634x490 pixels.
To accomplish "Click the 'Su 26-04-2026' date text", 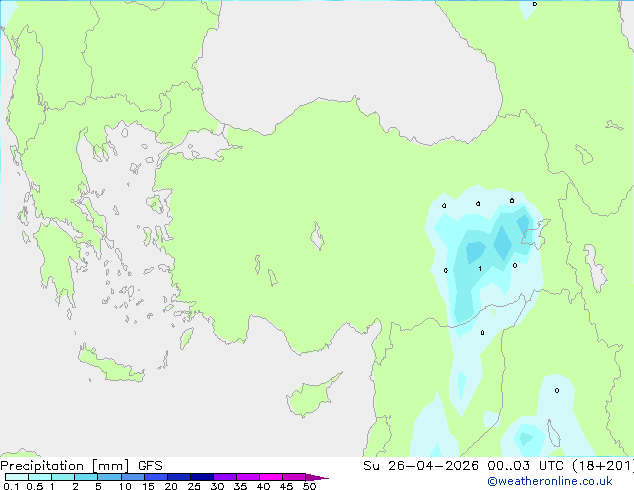I will coord(421,466).
